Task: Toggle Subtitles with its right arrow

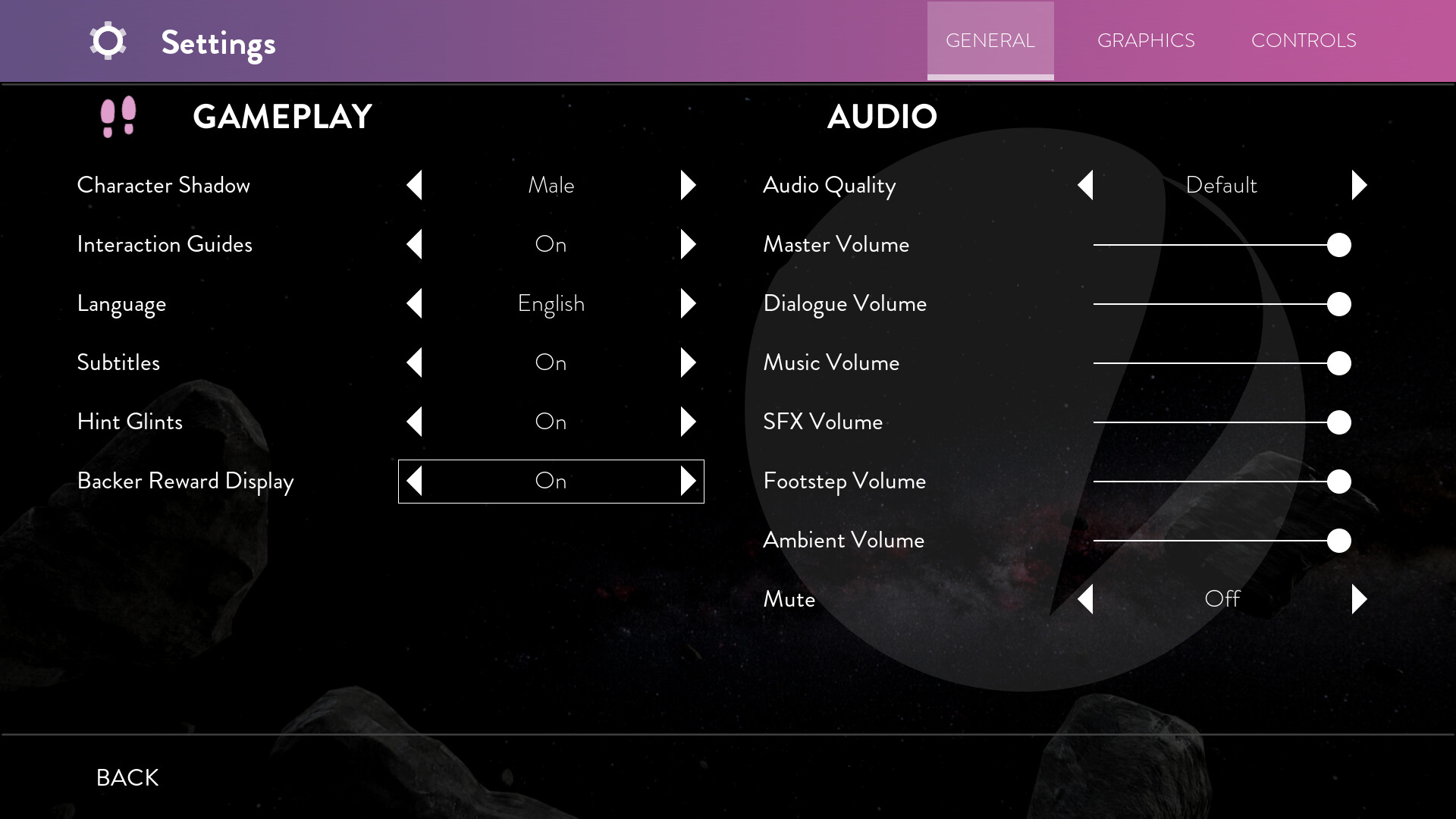Action: pyautogui.click(x=688, y=362)
